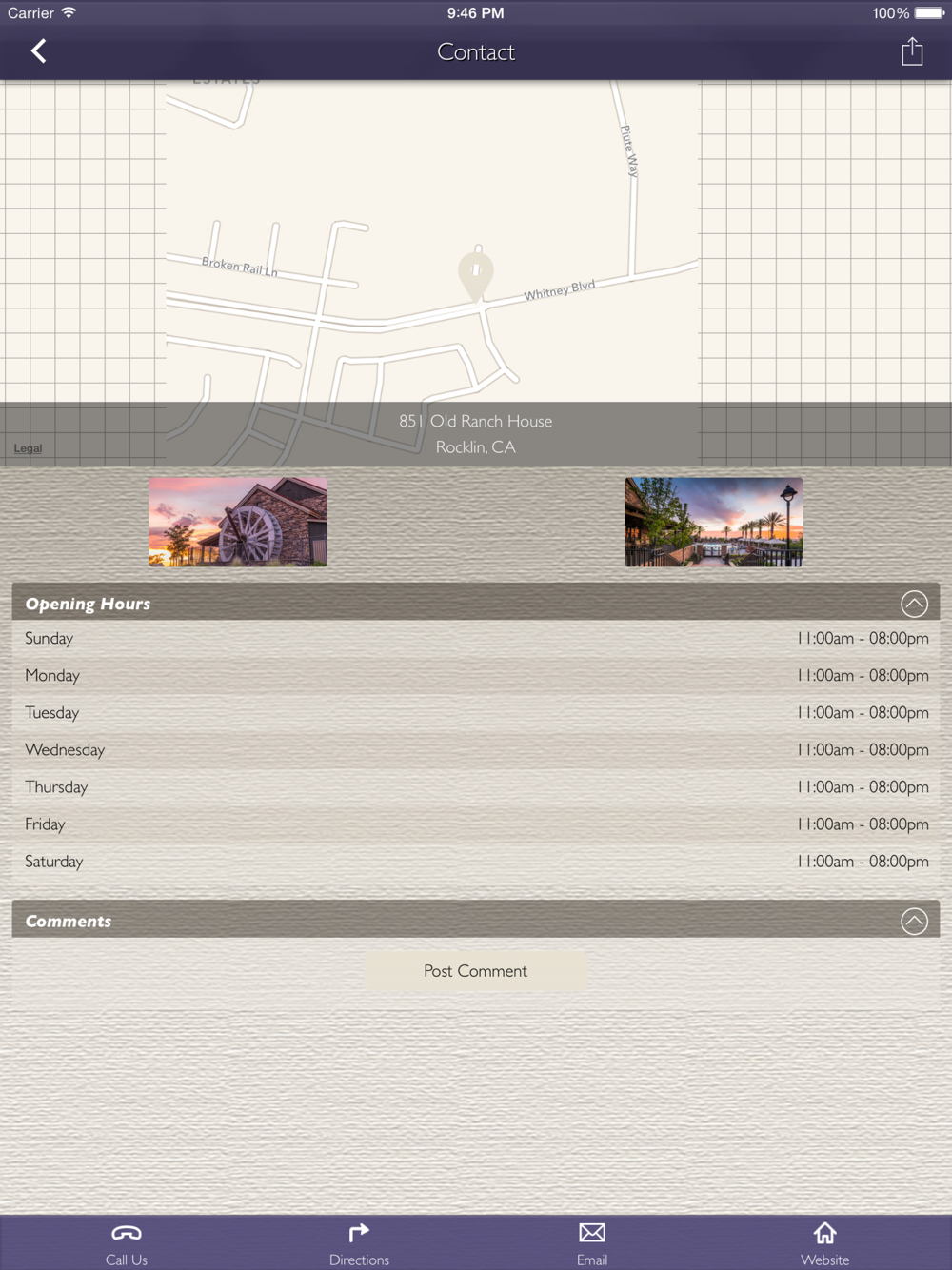Viewport: 952px width, 1270px height.
Task: Tap the Call Us phone icon
Action: point(127,1233)
